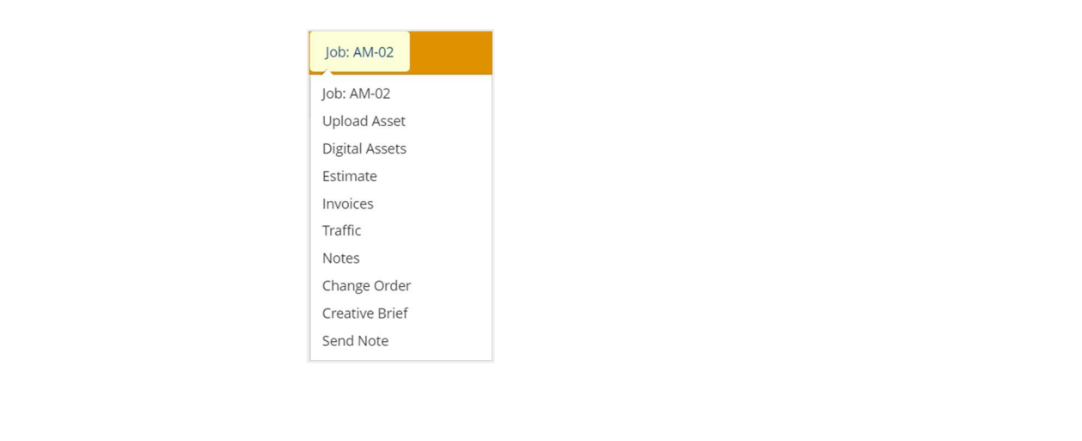
Task: Select Upload Asset from the menu
Action: pyautogui.click(x=364, y=121)
